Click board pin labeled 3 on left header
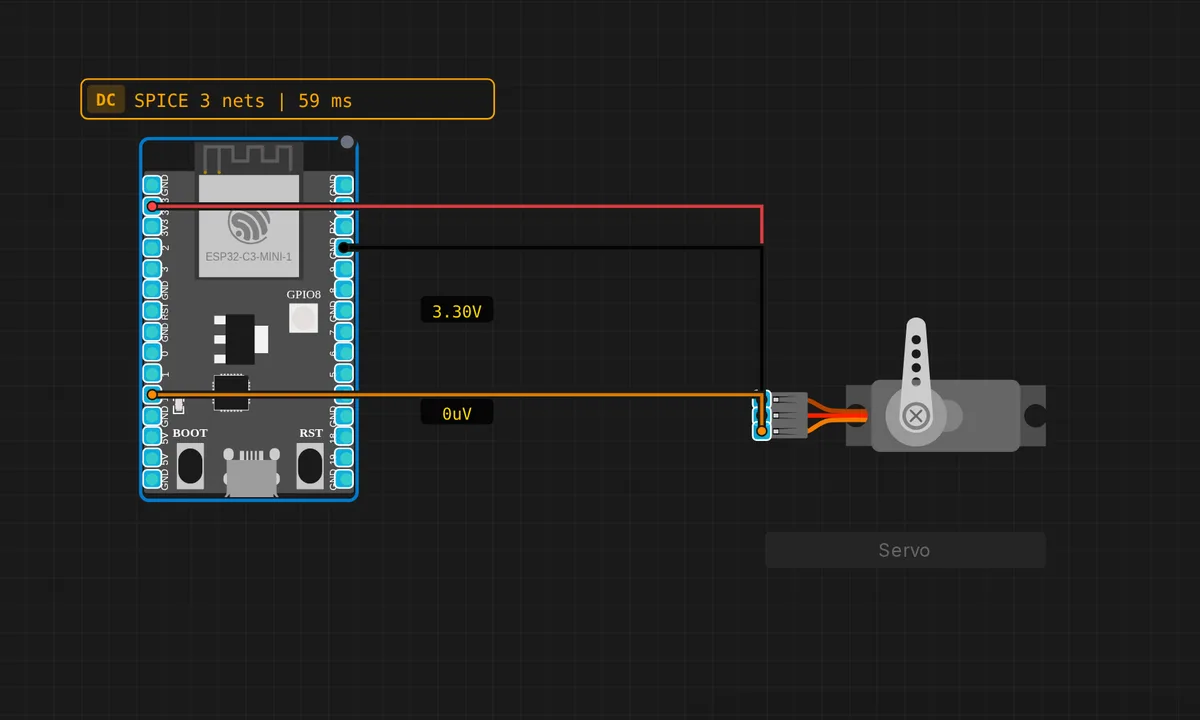 click(x=152, y=268)
